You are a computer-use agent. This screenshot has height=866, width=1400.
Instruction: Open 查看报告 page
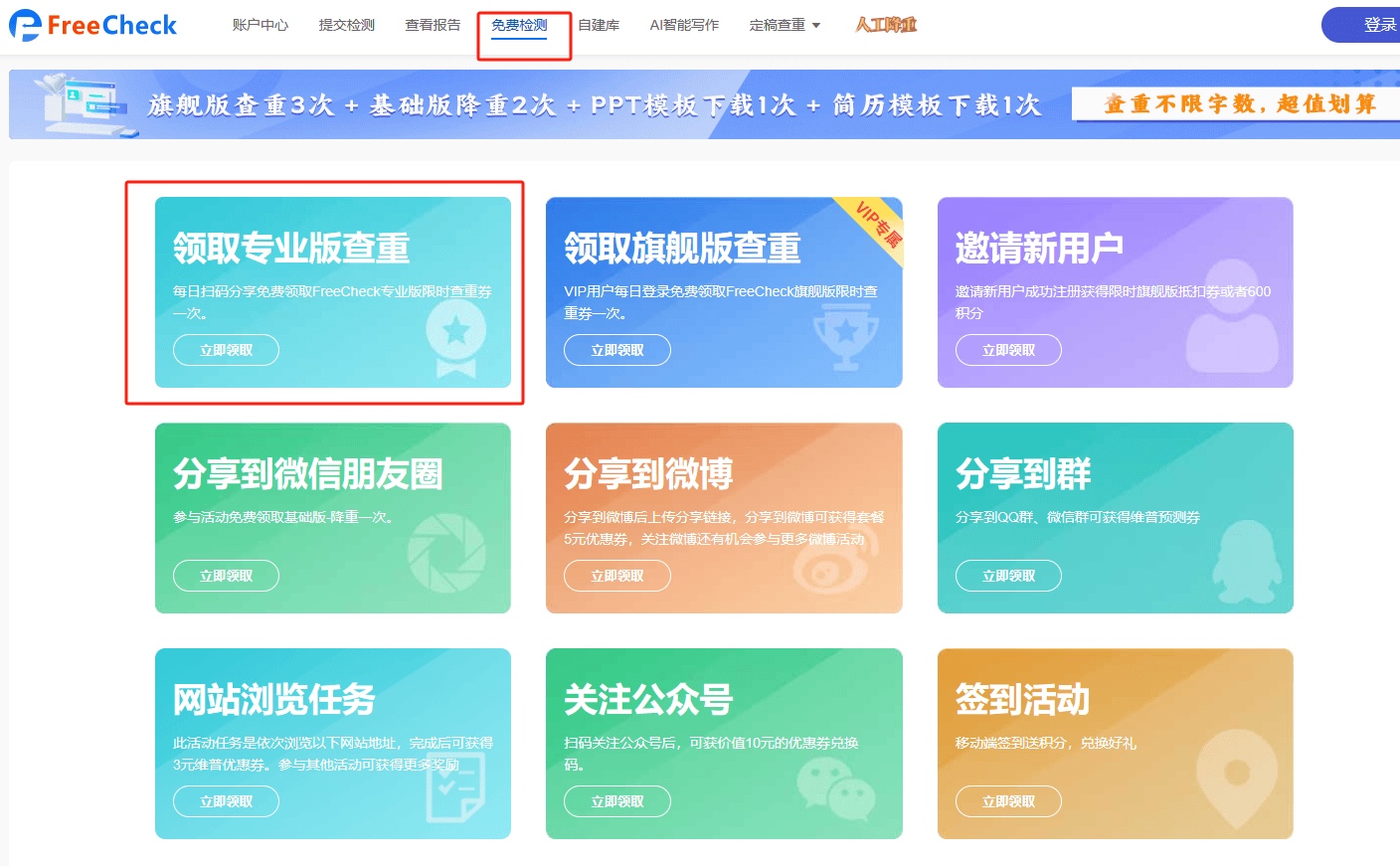tap(433, 25)
